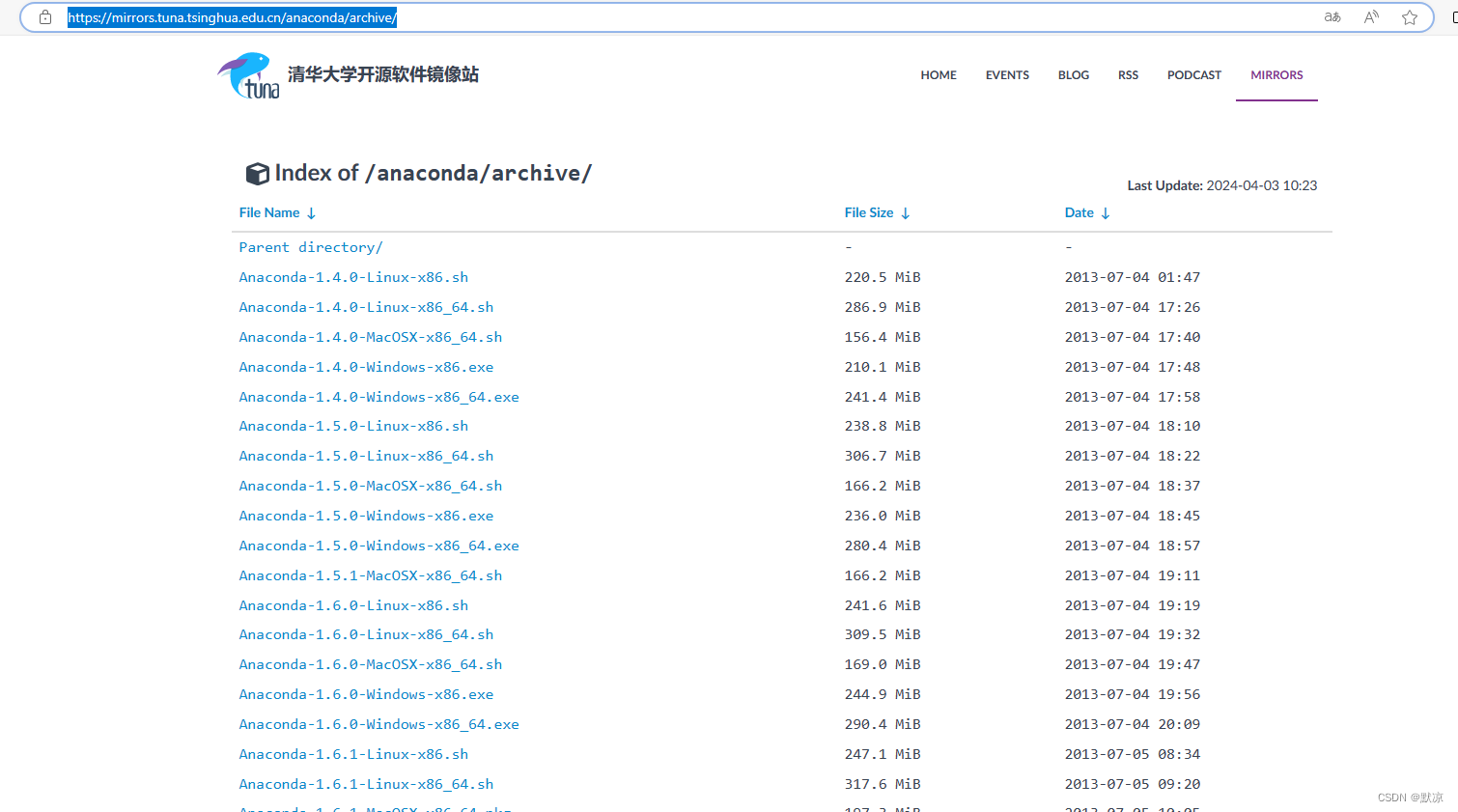Click the package box icon beside Index heading
Image resolution: width=1458 pixels, height=812 pixels.
pos(258,174)
